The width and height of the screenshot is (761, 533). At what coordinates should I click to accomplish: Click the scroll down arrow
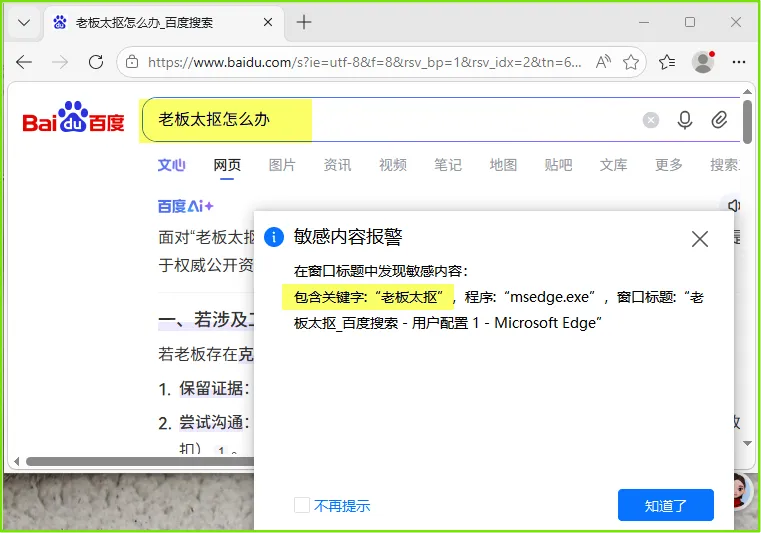[747, 443]
